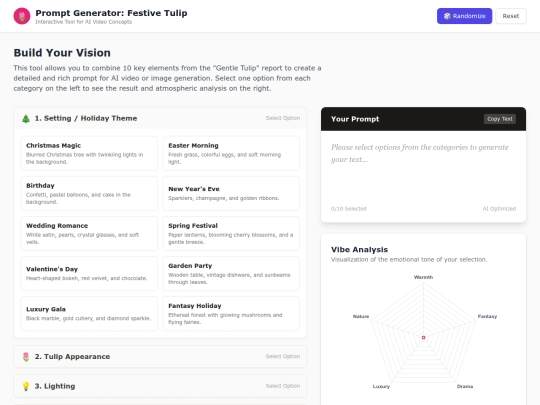Viewport: 540px width, 405px height.
Task: Click the dice icon in Randomize button
Action: coord(447,16)
